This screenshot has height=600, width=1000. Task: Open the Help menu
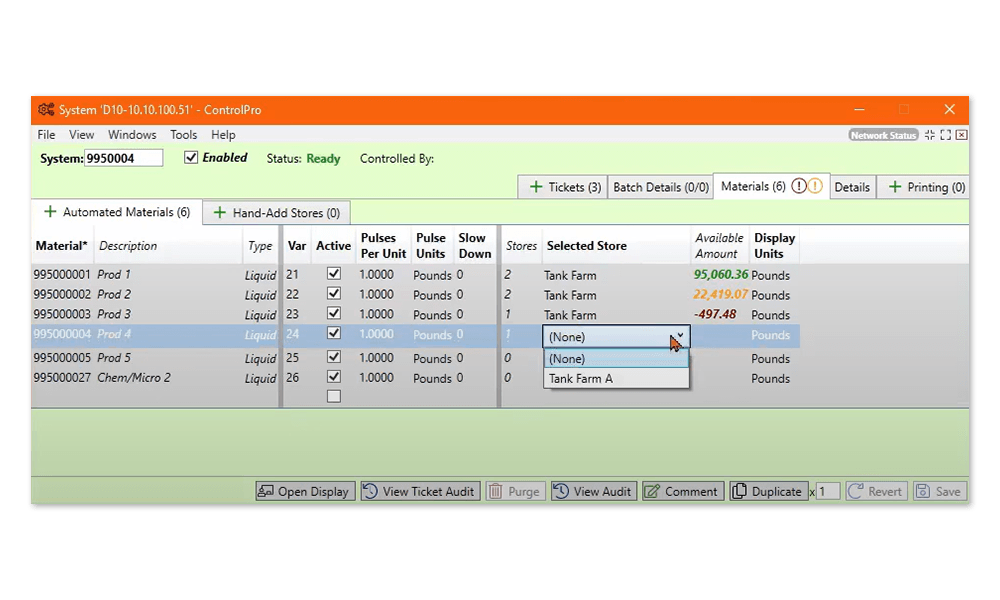223,135
